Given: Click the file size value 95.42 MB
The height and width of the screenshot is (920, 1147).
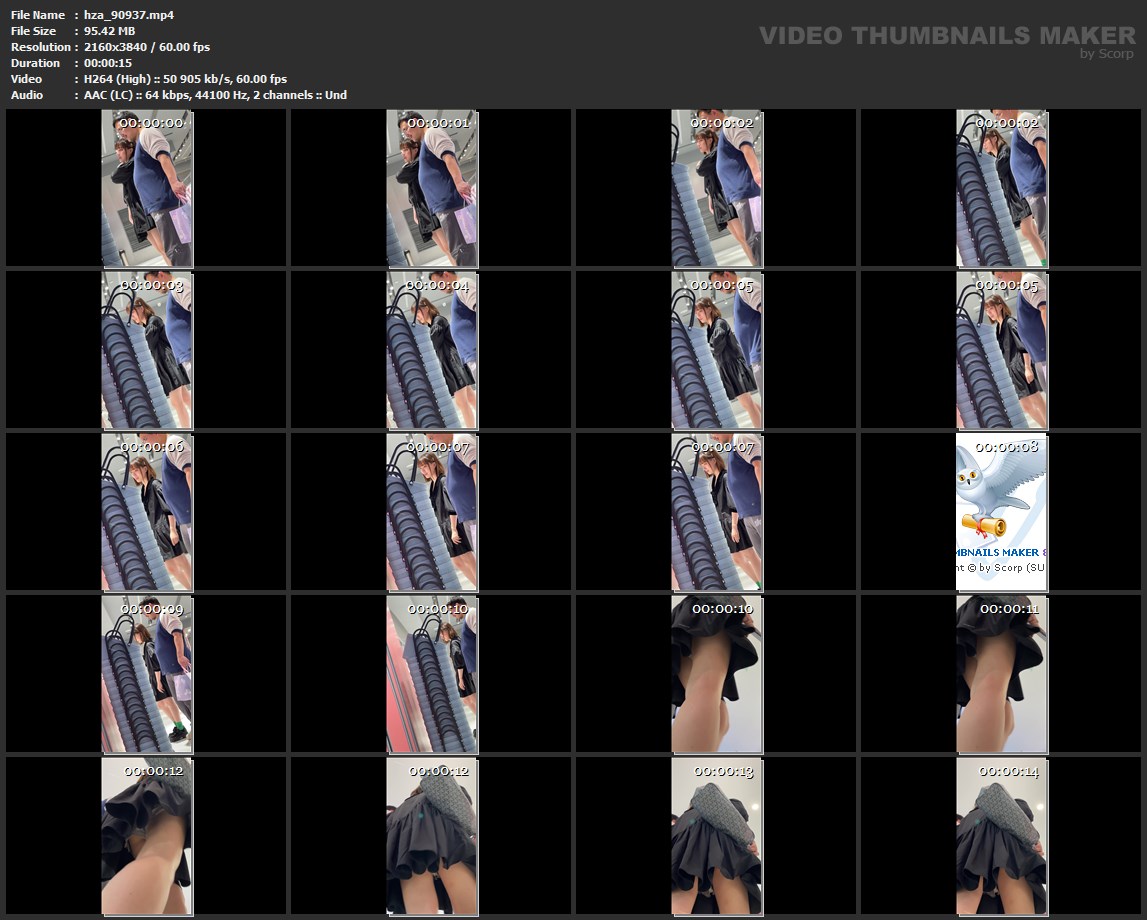Looking at the screenshot, I should [x=110, y=31].
